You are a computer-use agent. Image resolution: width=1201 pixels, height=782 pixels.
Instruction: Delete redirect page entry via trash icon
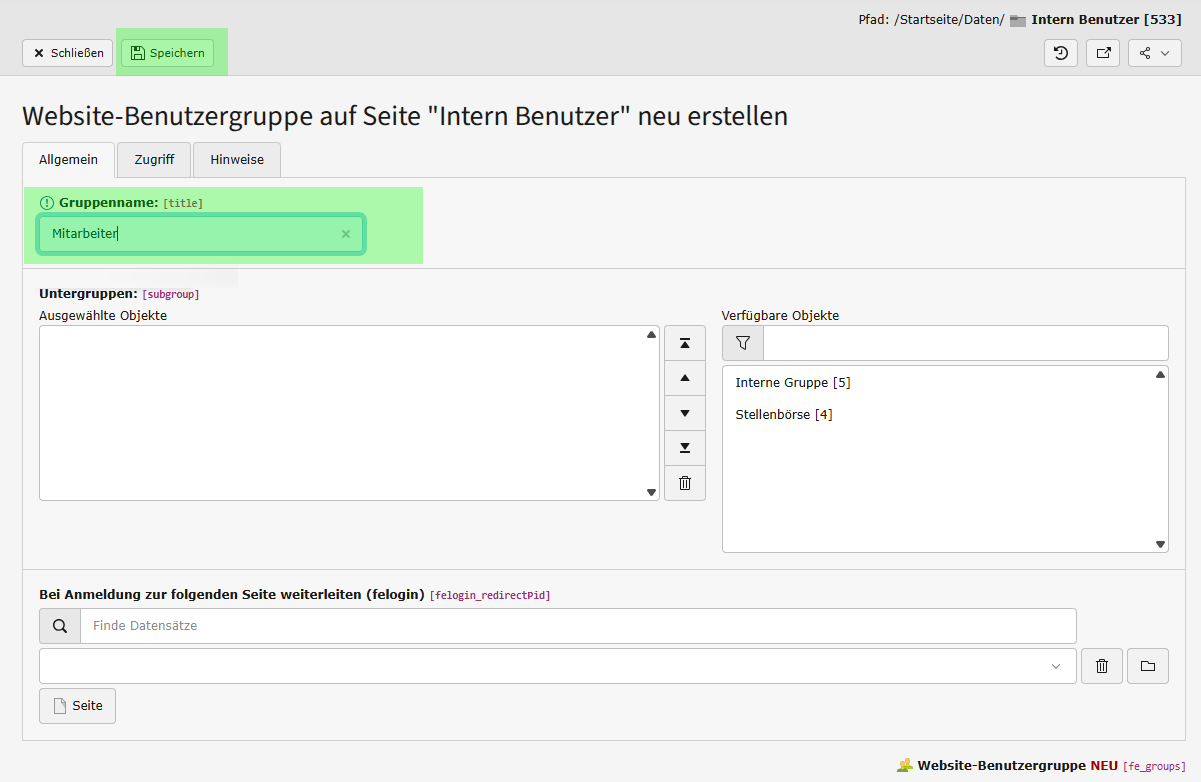click(1102, 666)
